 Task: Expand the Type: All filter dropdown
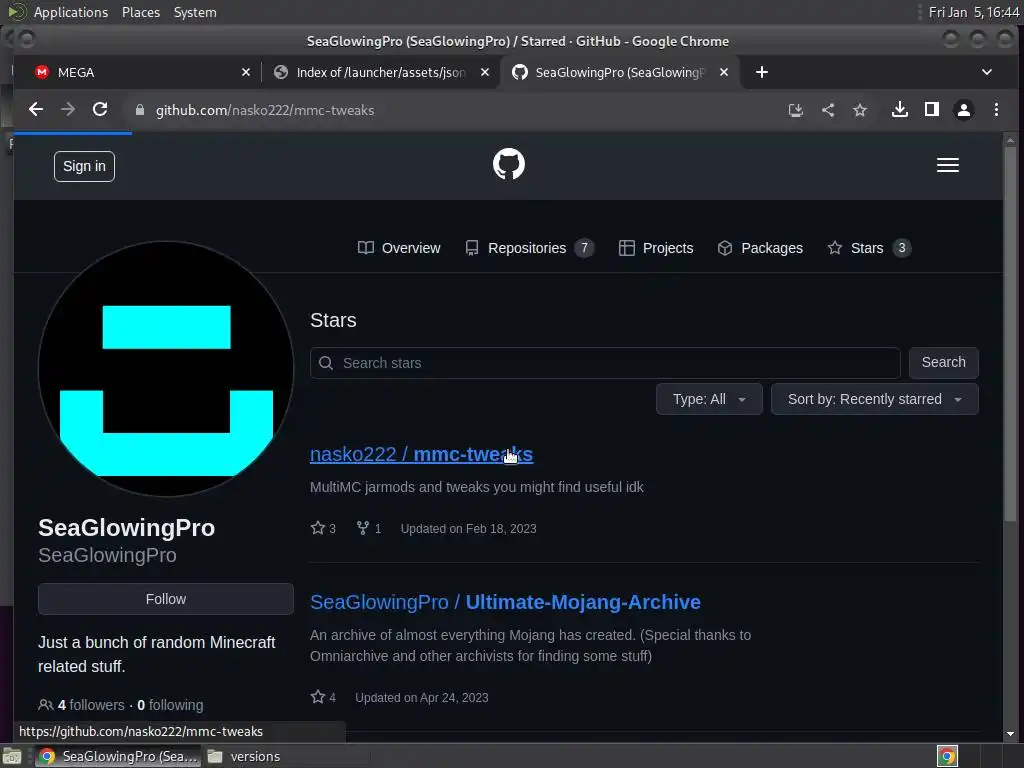(709, 399)
